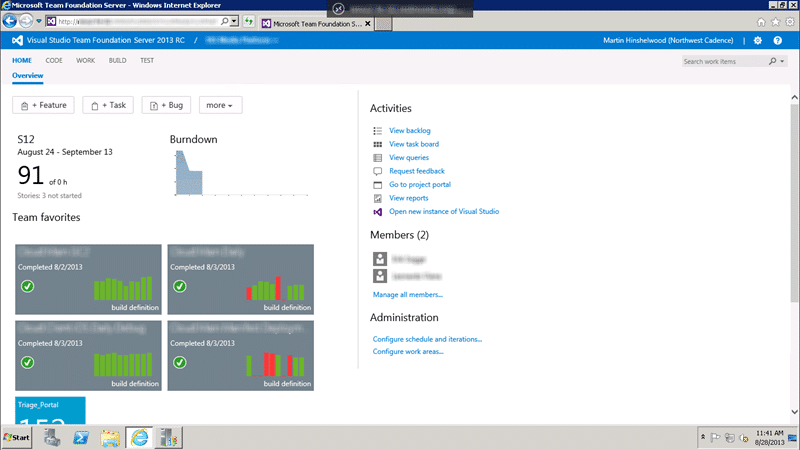This screenshot has width=800, height=450.
Task: Click the browser Back arrow button
Action: [x=9, y=21]
